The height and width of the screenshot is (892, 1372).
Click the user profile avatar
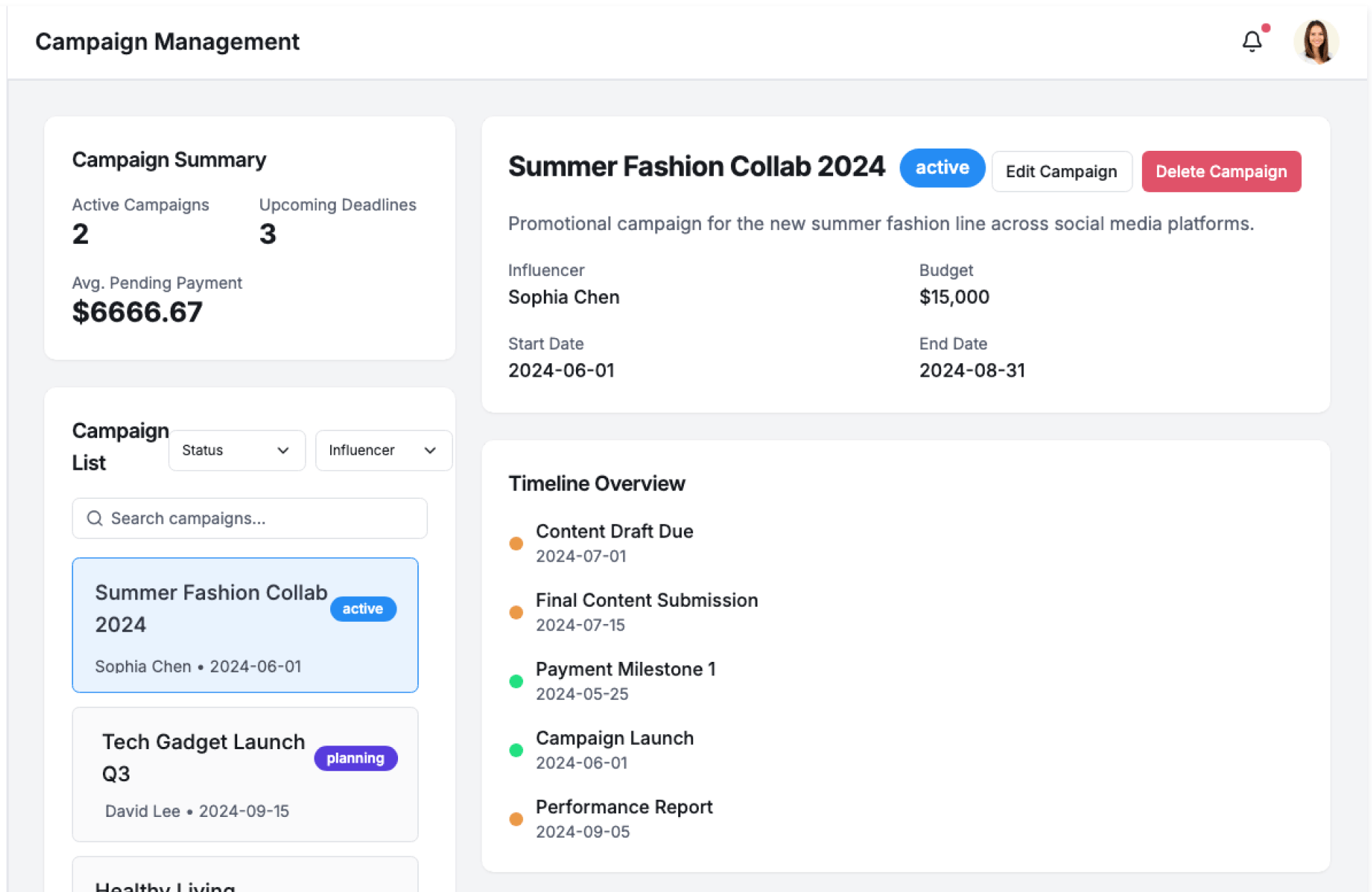coord(1316,41)
